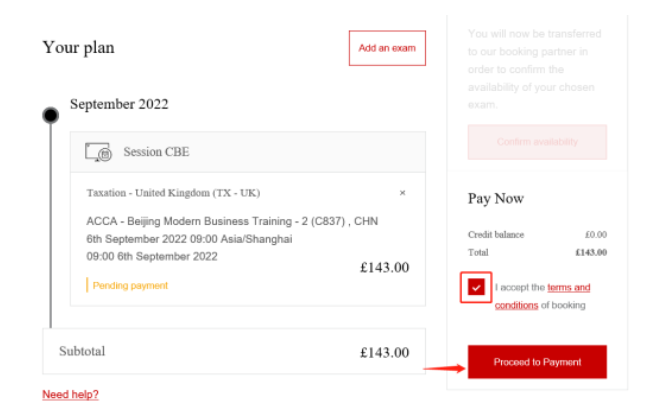Click the £143.00 price in the exam card
The image size is (668, 409).
384,267
